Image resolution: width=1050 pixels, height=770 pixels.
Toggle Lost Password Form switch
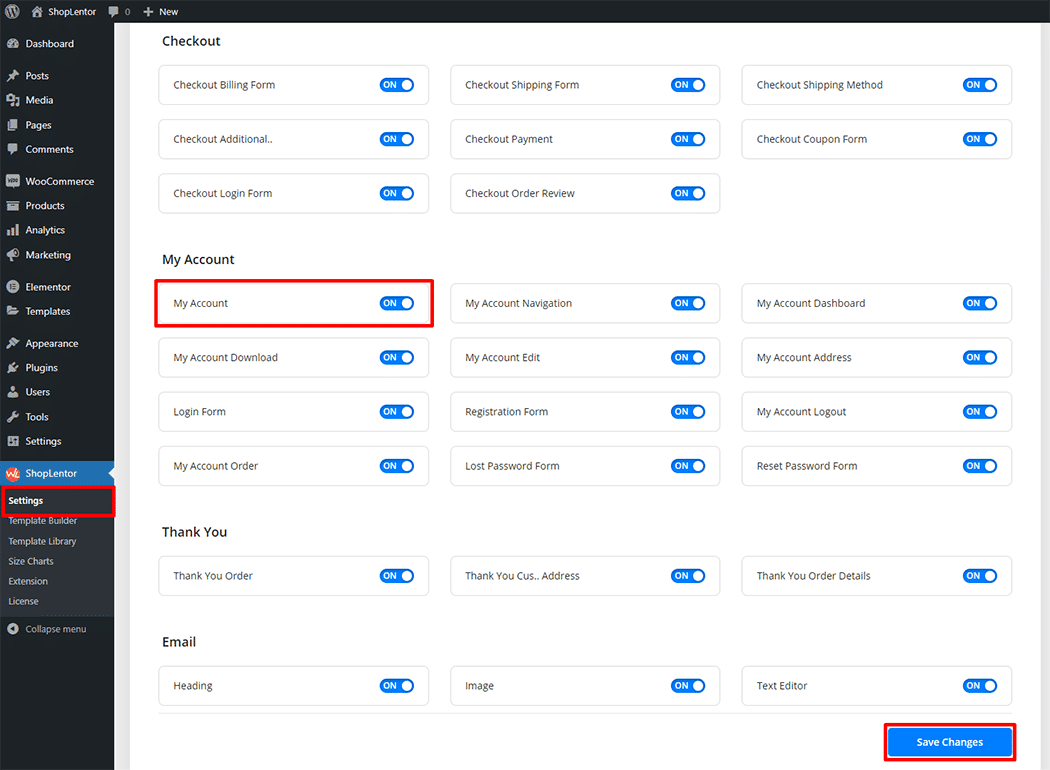click(688, 466)
